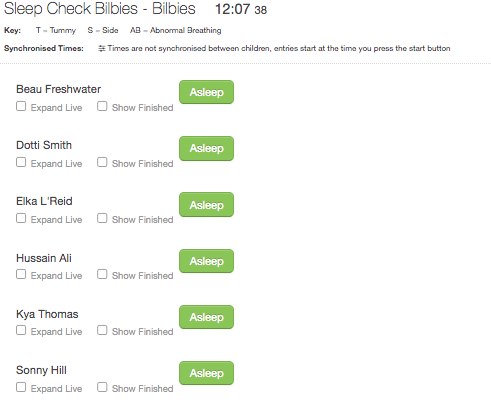The width and height of the screenshot is (491, 413).
Task: Enable Expand Live for Beau Freshwater
Action: point(21,106)
